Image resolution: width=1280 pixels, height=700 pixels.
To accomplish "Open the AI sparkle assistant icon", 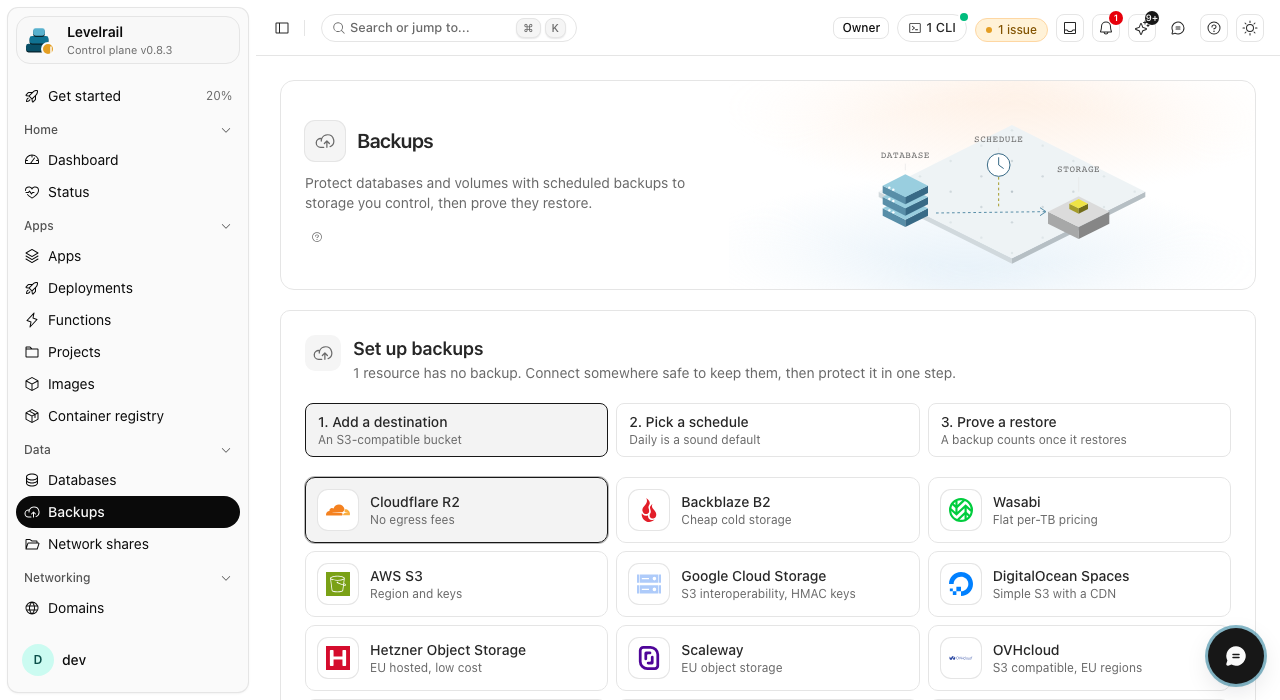I will 1142,28.
